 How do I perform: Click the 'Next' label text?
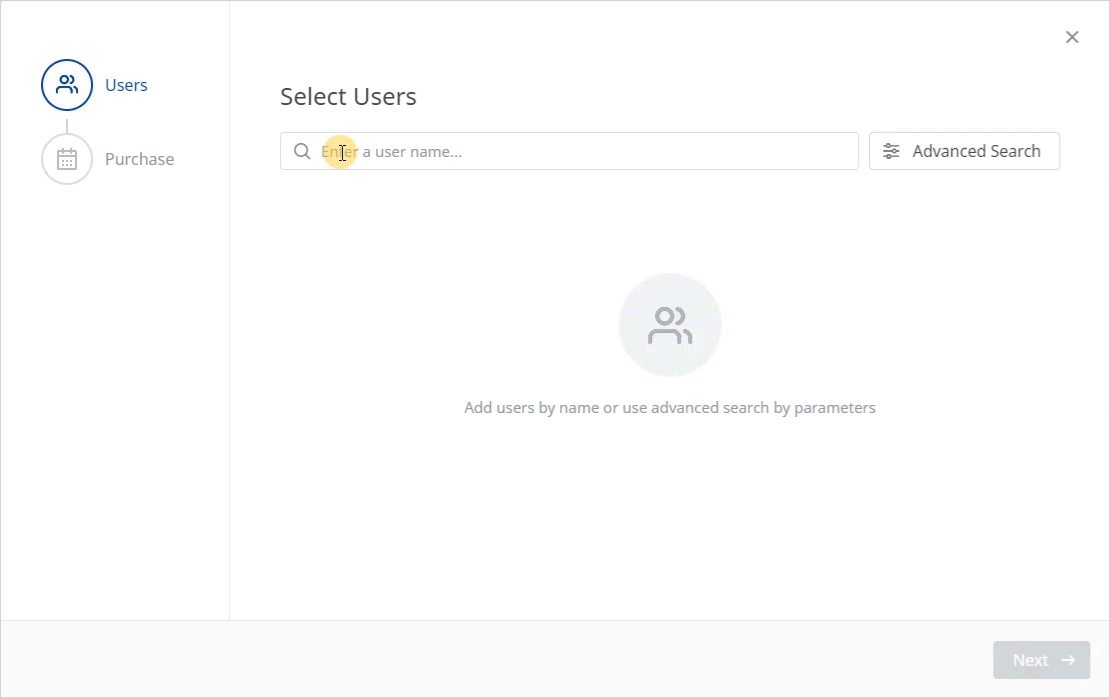(x=1030, y=660)
